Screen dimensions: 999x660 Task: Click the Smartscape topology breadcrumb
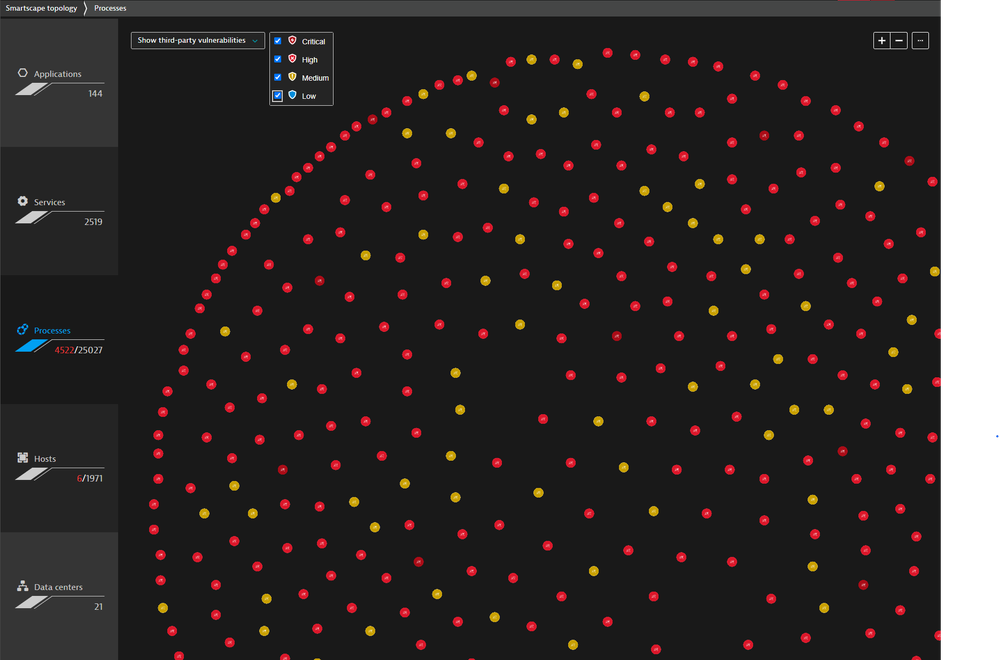coord(41,8)
